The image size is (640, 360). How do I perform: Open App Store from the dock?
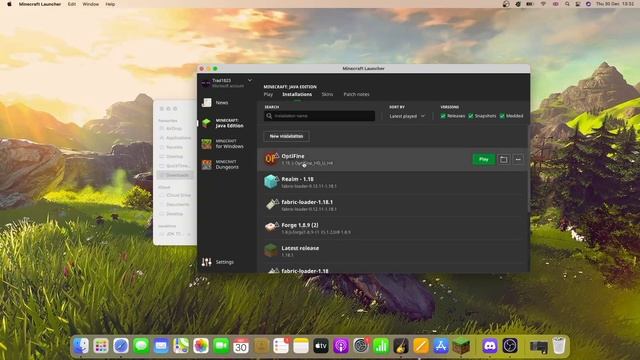click(441, 346)
